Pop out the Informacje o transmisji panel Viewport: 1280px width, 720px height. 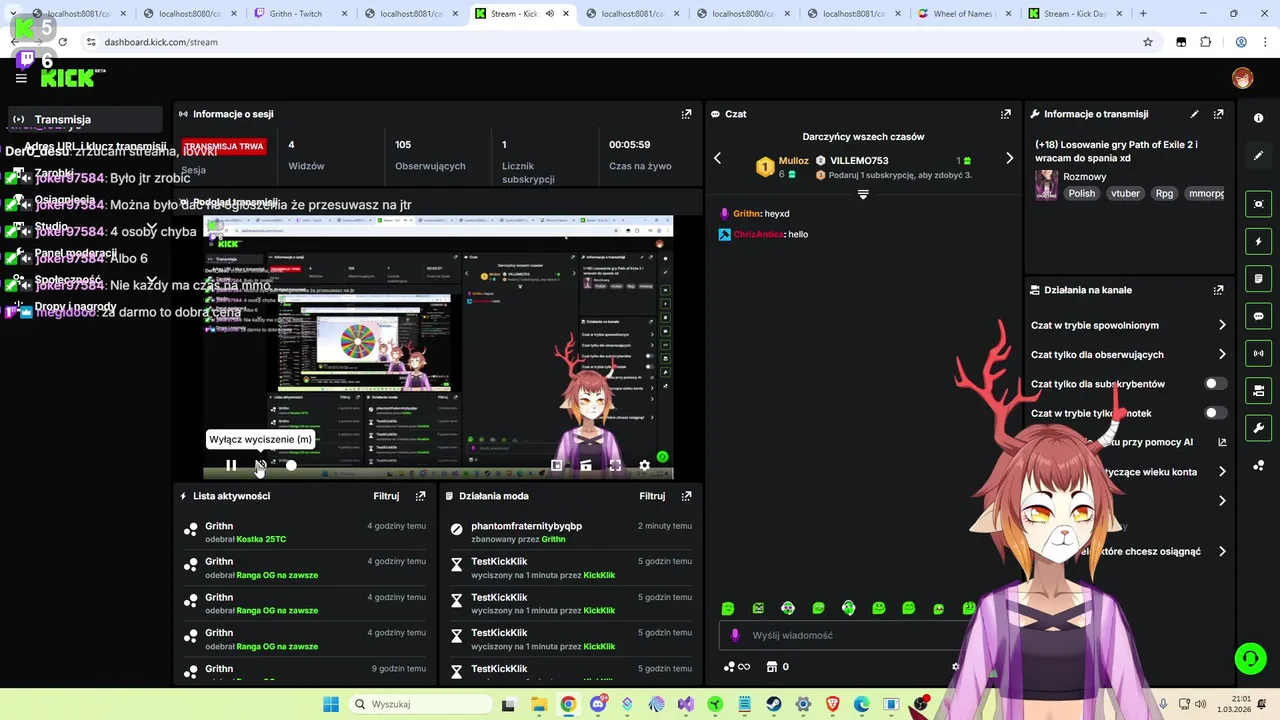1218,114
